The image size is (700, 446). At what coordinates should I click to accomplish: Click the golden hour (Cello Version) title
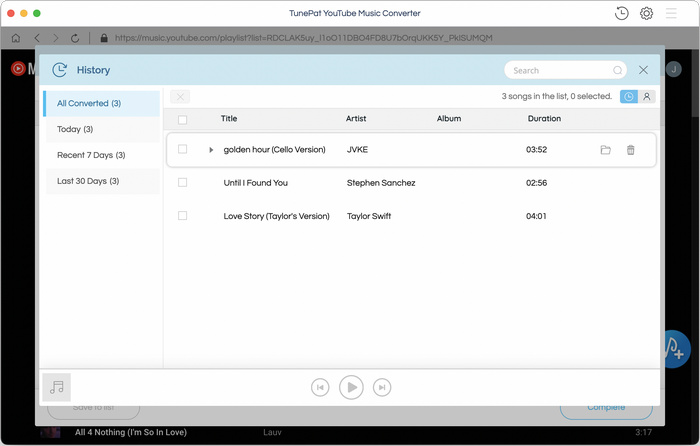[x=275, y=150]
